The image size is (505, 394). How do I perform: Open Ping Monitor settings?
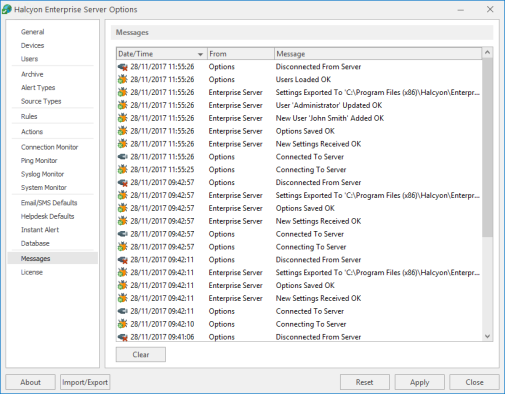[39, 161]
